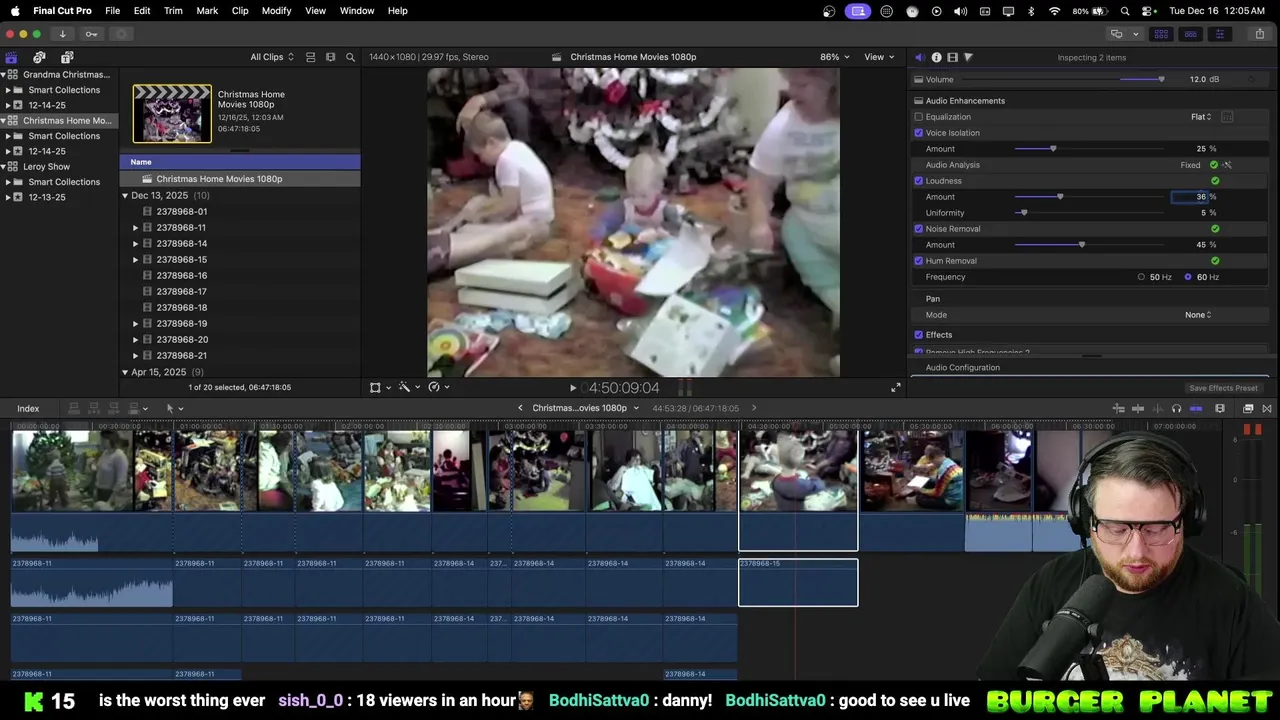
Task: Switch to the Info inspector icon
Action: [x=936, y=57]
